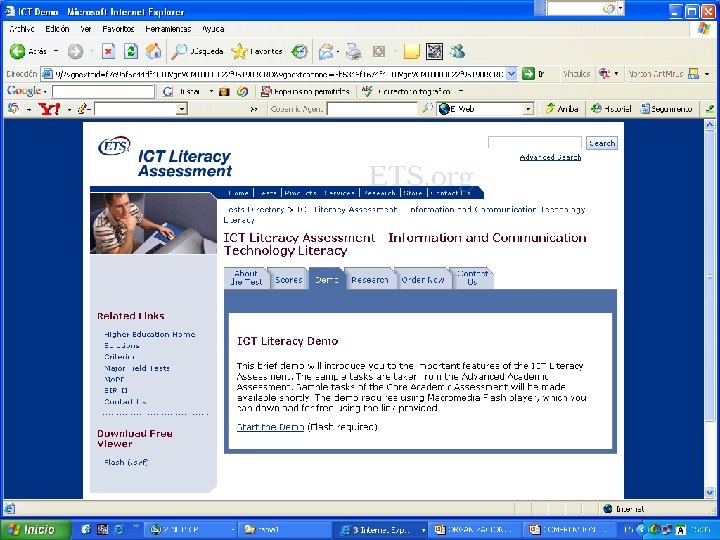Switch to the About the Test tab
720x540 pixels.
pyautogui.click(x=246, y=278)
